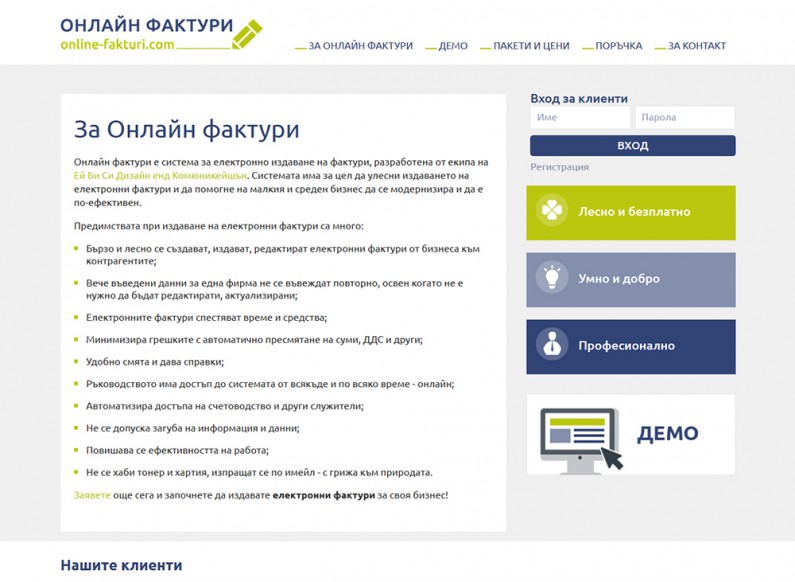Go to ПАКЕТИ И ЦЕНИ menu
Screen dimensions: 795x582
coord(531,46)
